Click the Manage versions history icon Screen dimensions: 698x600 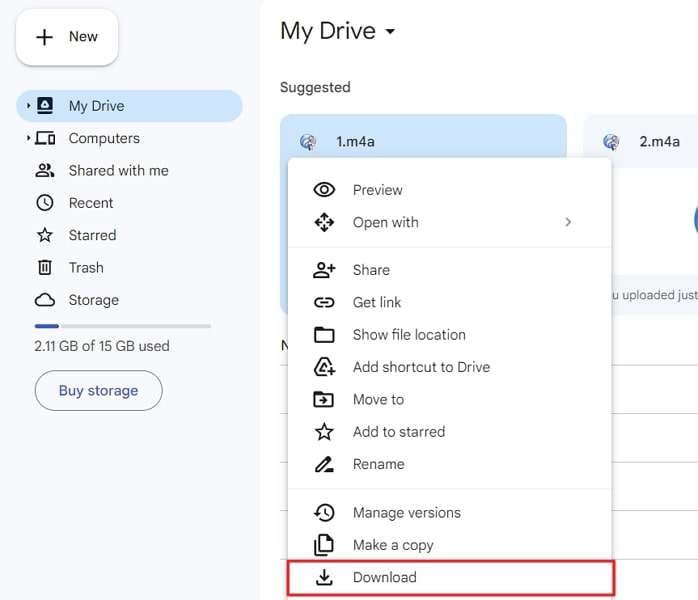coord(324,512)
